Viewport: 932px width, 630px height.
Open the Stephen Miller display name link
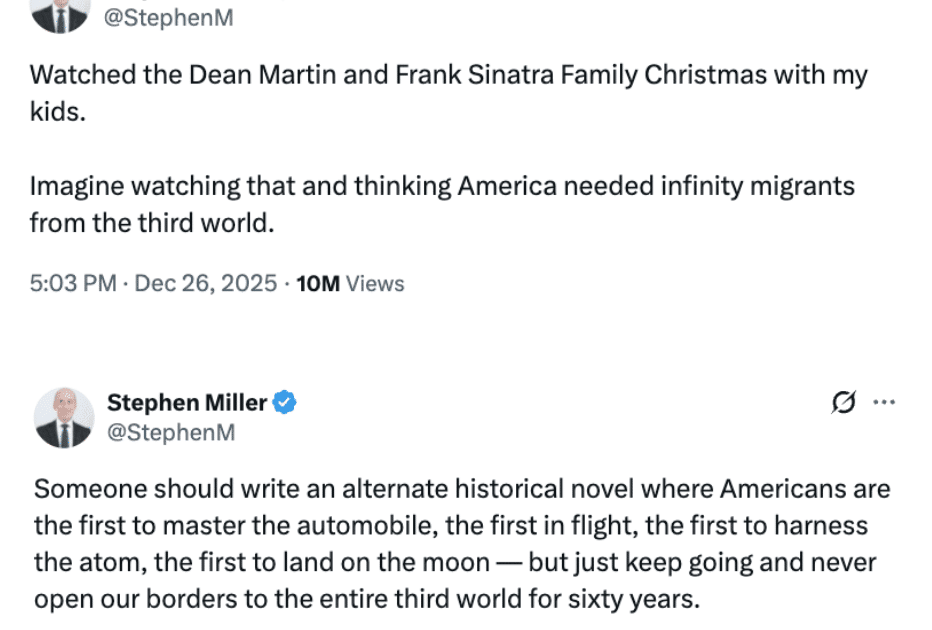tap(187, 403)
